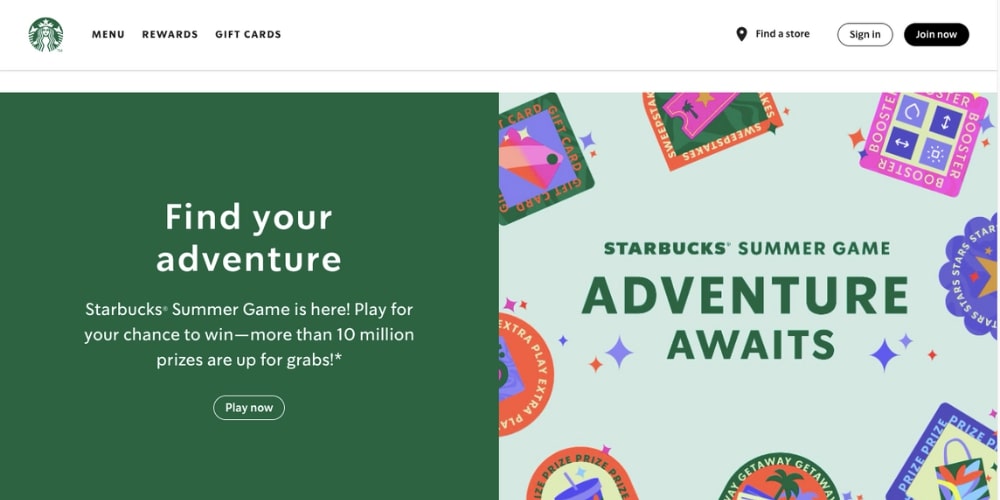
Task: Click the Find a store link
Action: pyautogui.click(x=783, y=34)
